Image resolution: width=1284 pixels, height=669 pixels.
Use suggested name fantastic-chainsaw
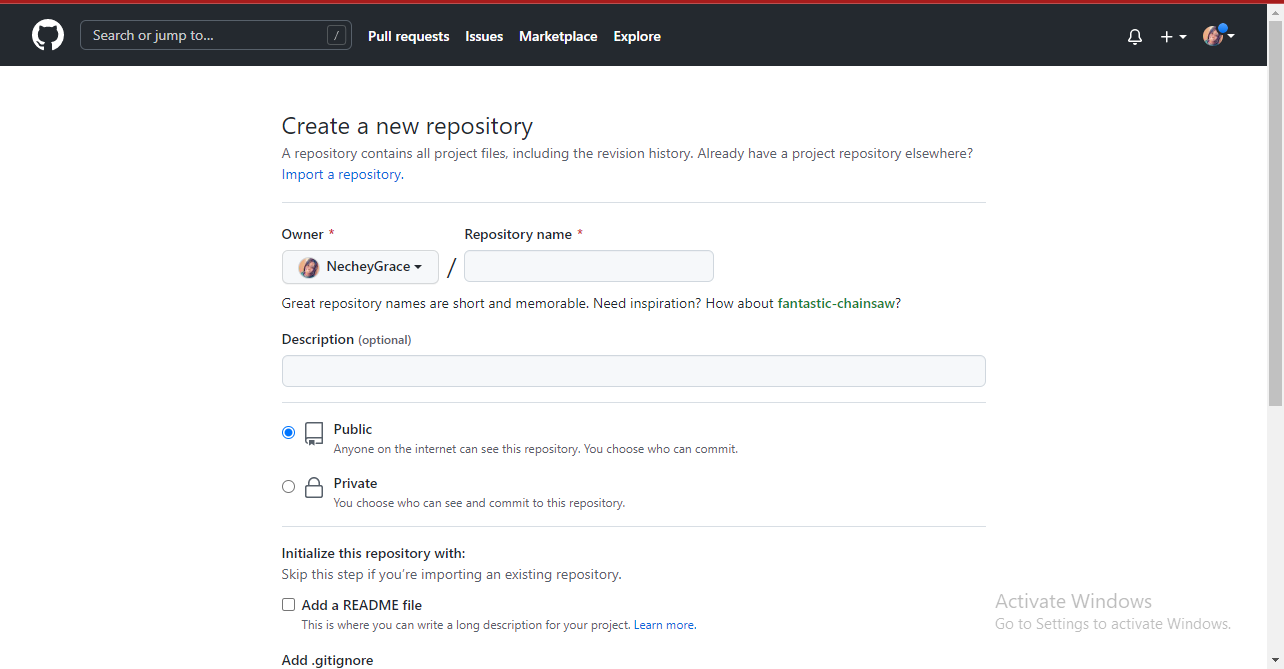[x=836, y=303]
